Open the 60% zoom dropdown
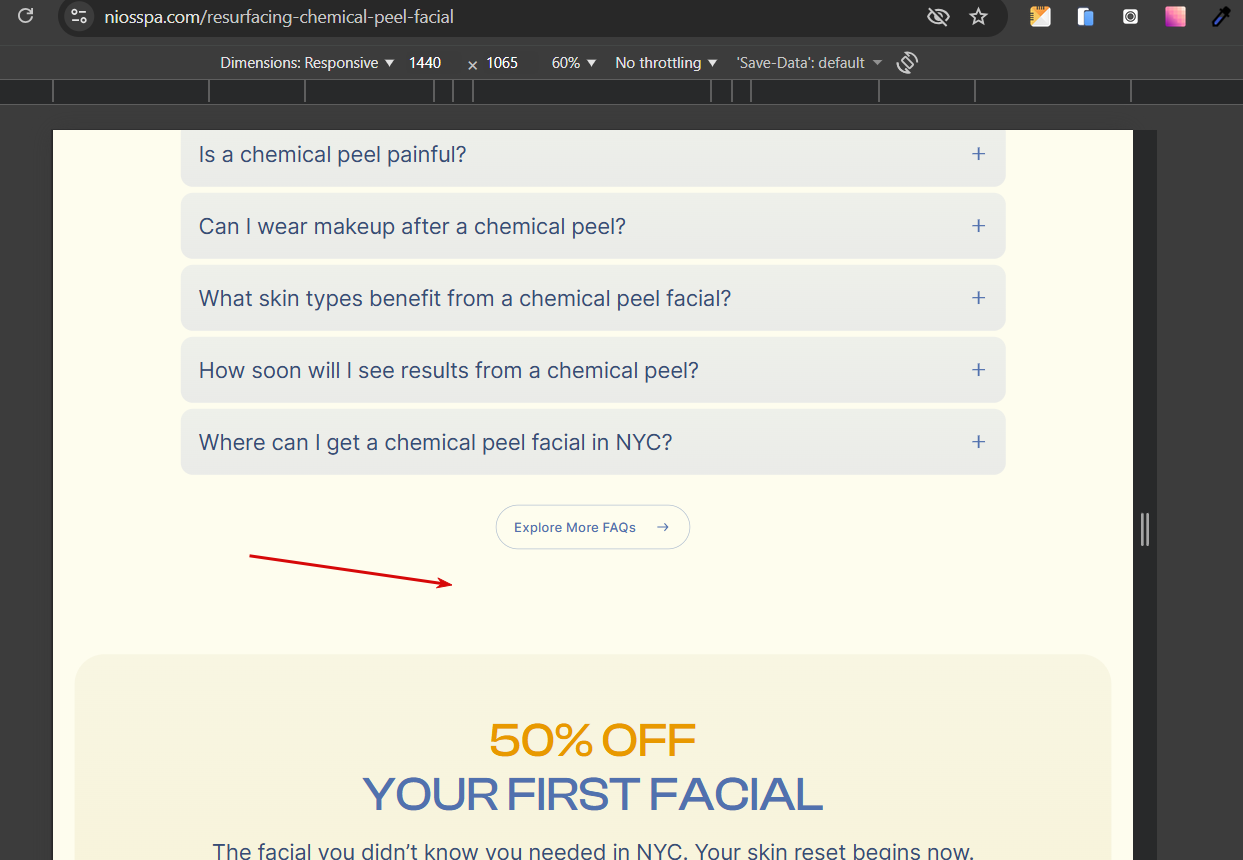Image resolution: width=1243 pixels, height=860 pixels. [x=573, y=63]
